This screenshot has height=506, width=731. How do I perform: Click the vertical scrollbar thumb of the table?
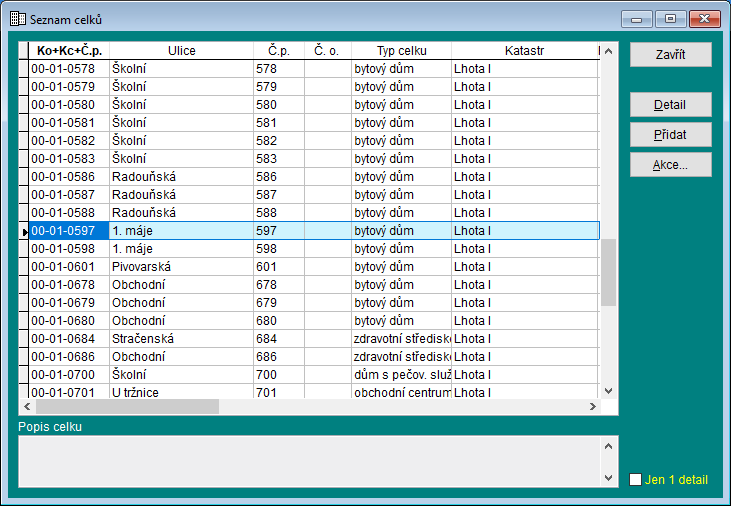[608, 272]
